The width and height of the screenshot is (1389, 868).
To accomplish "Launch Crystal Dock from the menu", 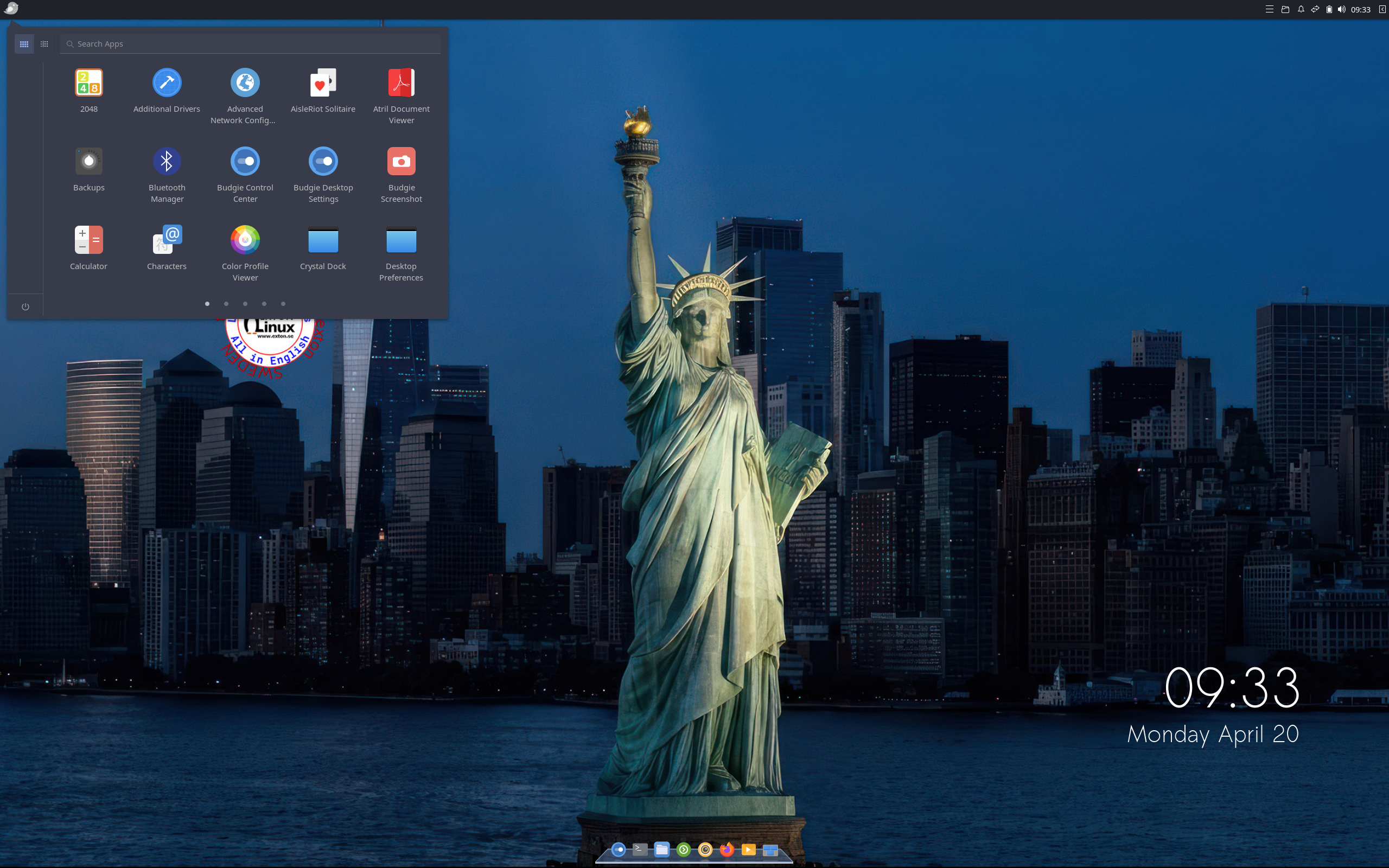I will [323, 248].
